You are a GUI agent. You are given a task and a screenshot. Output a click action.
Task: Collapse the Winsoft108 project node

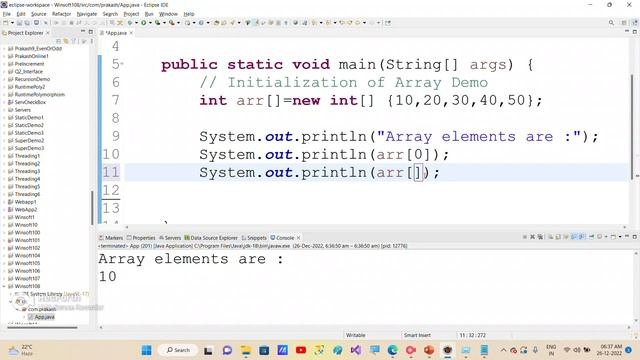tap(4, 286)
